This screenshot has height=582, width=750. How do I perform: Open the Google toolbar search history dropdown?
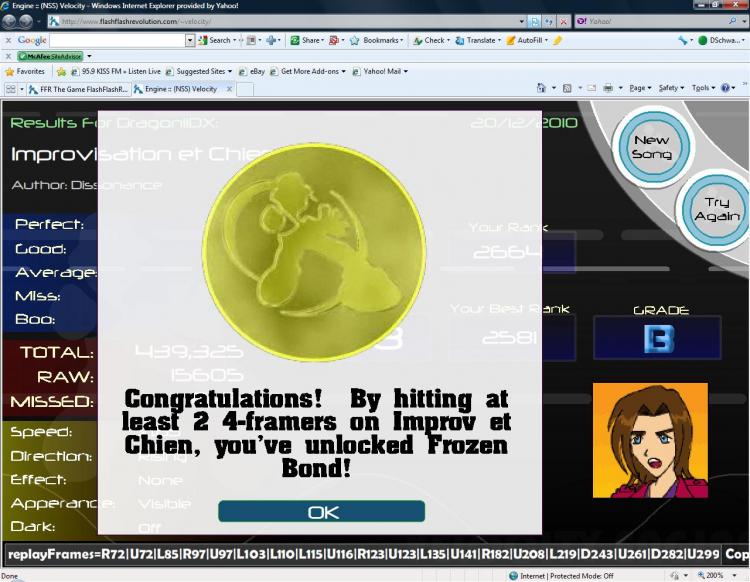click(190, 41)
